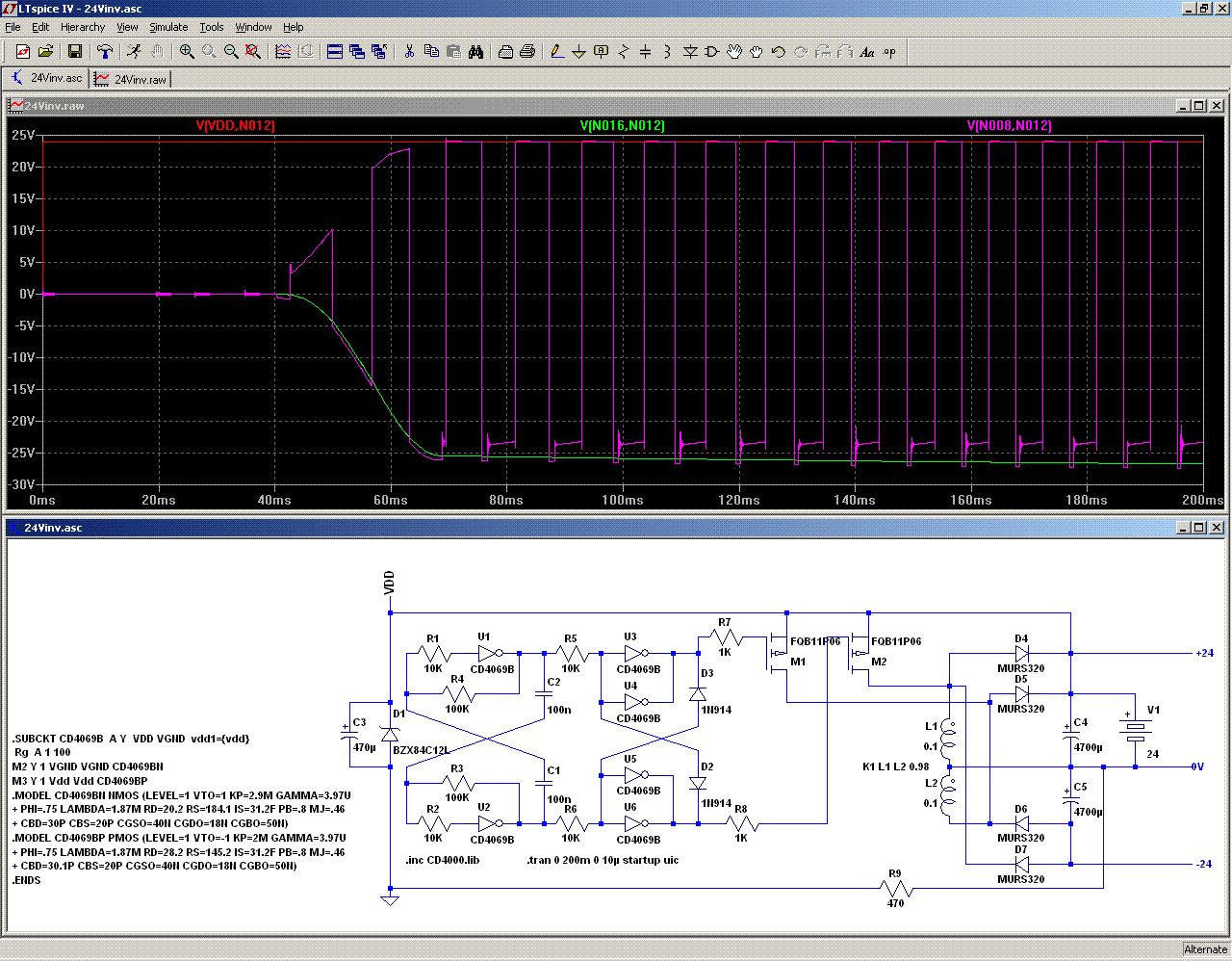Save the schematic with floppy icon
The image size is (1232, 961).
tap(75, 52)
